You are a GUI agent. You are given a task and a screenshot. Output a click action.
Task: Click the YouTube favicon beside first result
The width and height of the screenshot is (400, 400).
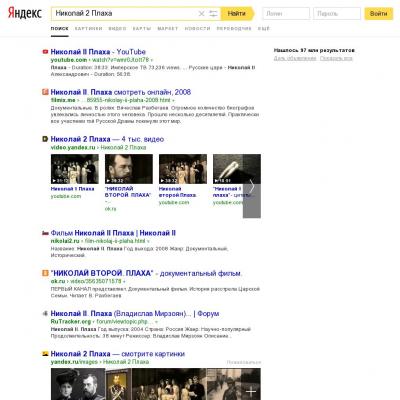click(x=45, y=52)
